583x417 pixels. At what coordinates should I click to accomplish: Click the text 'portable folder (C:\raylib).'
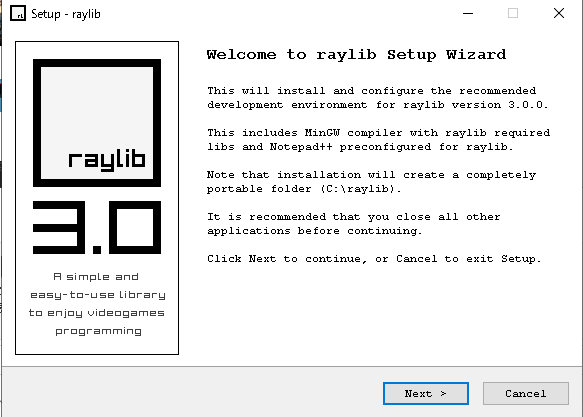304,189
